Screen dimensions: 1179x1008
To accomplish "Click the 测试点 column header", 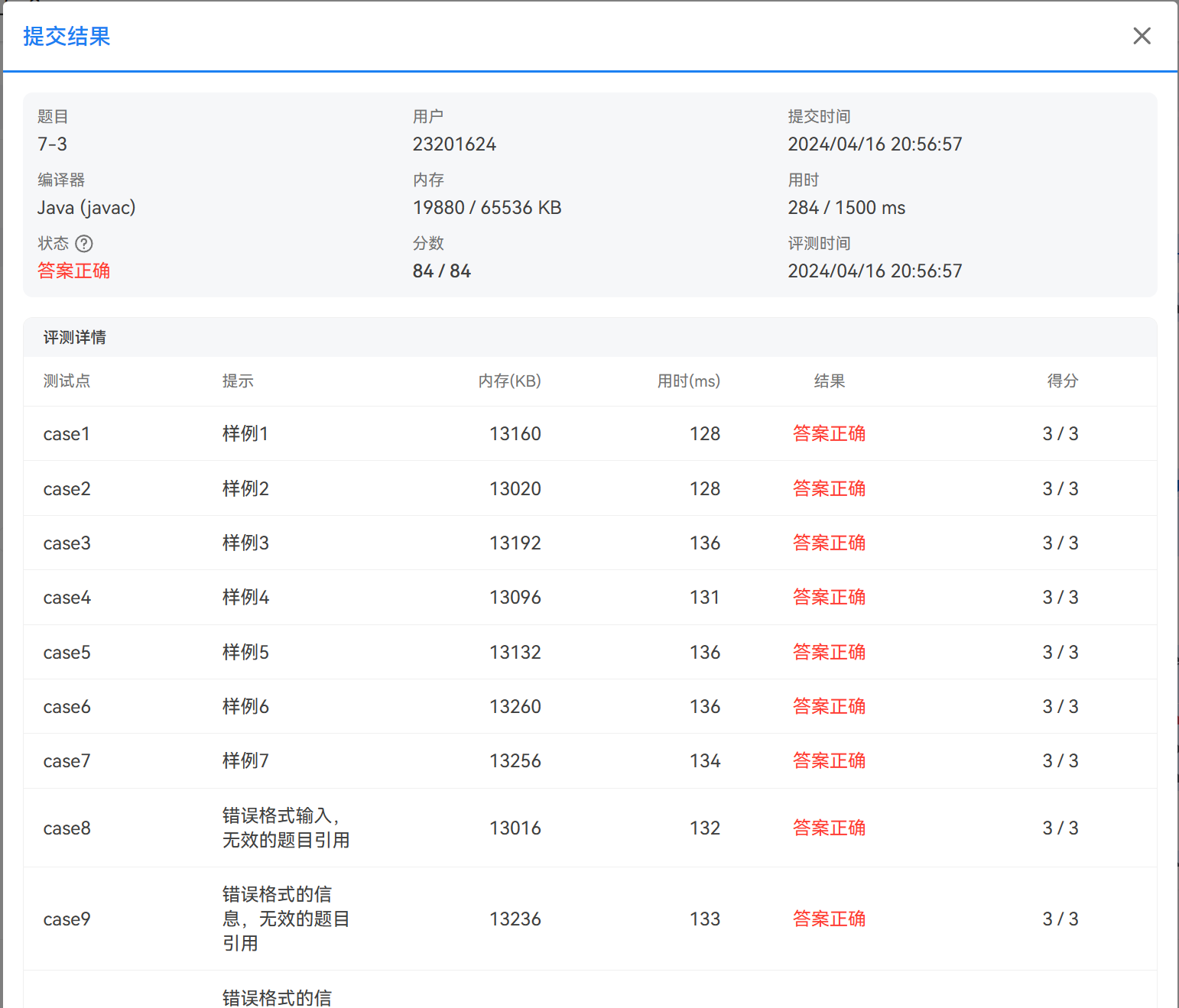I will tap(67, 381).
